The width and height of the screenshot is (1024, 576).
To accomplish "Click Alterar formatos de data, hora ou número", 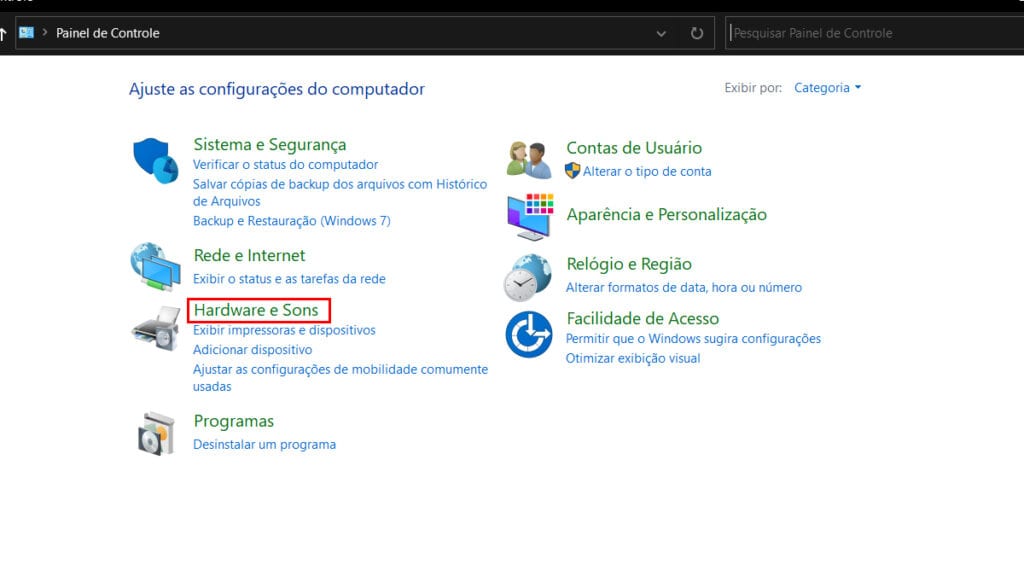I will coord(684,287).
